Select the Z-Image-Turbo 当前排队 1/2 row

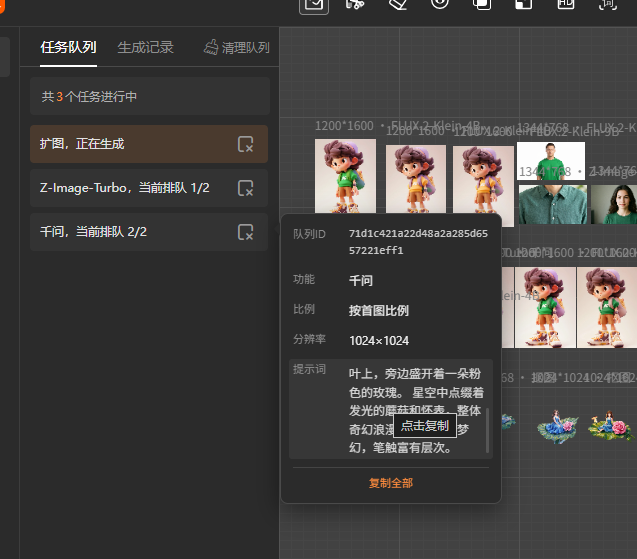(x=149, y=188)
